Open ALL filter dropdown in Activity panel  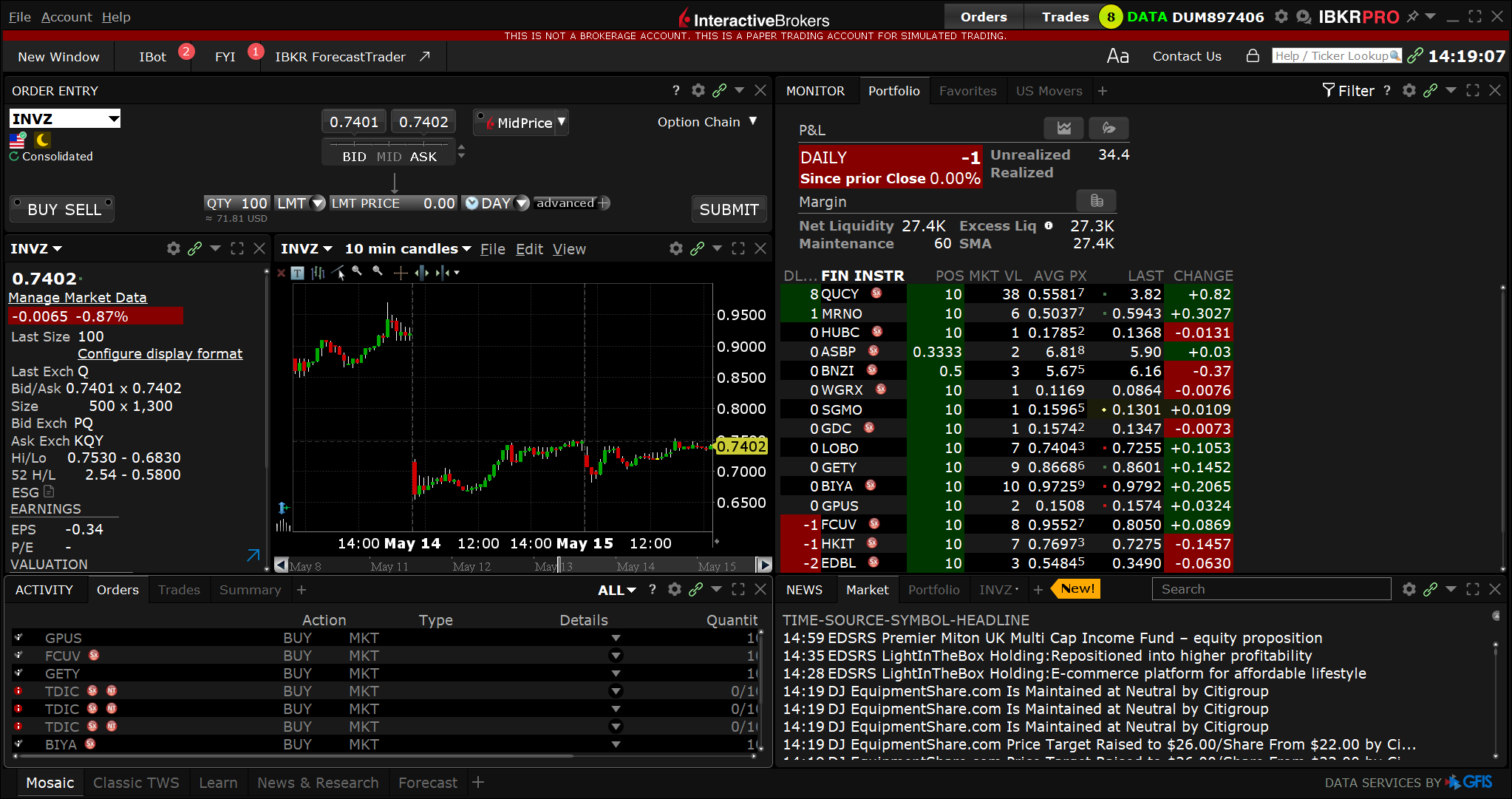click(x=617, y=590)
